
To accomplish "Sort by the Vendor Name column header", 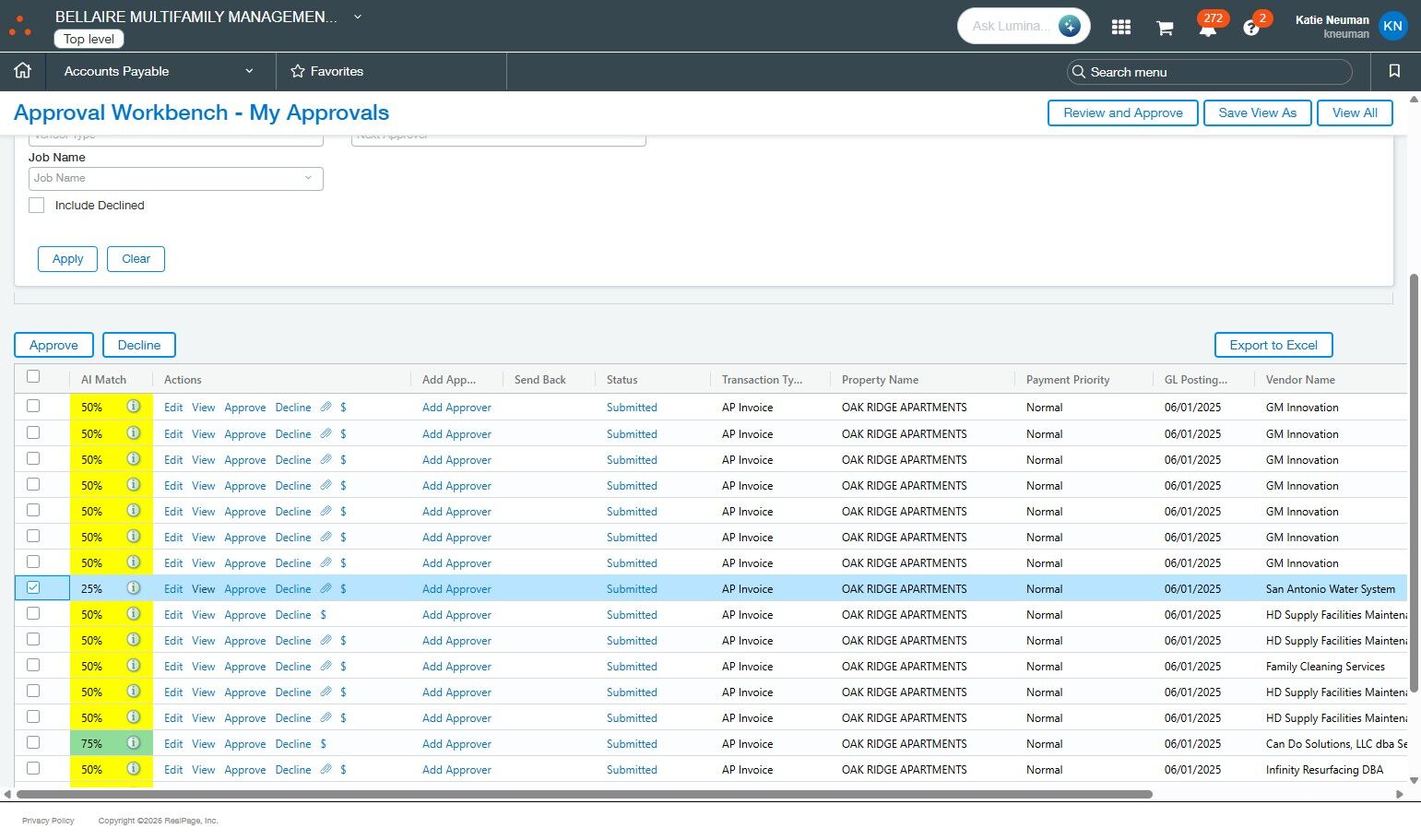I will click(1299, 380).
